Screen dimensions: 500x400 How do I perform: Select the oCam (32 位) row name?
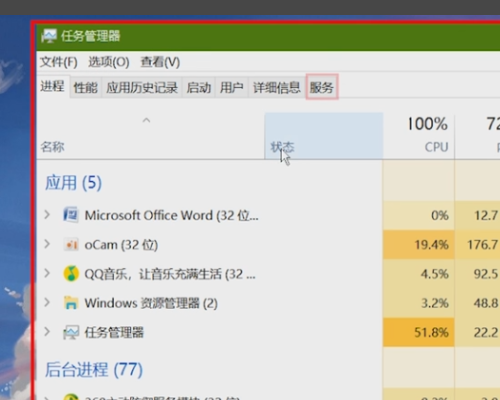121,245
